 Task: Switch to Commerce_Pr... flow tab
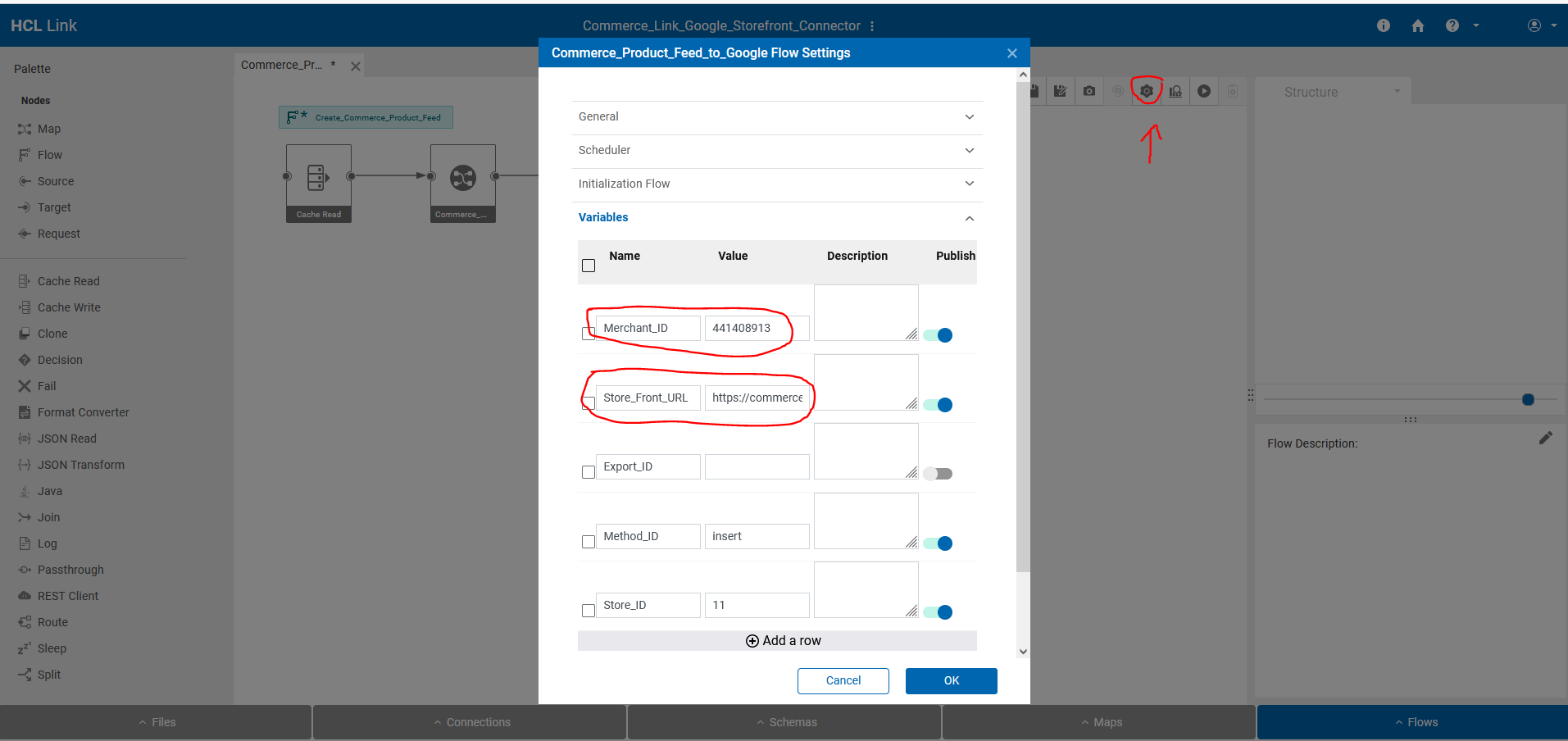click(x=289, y=65)
